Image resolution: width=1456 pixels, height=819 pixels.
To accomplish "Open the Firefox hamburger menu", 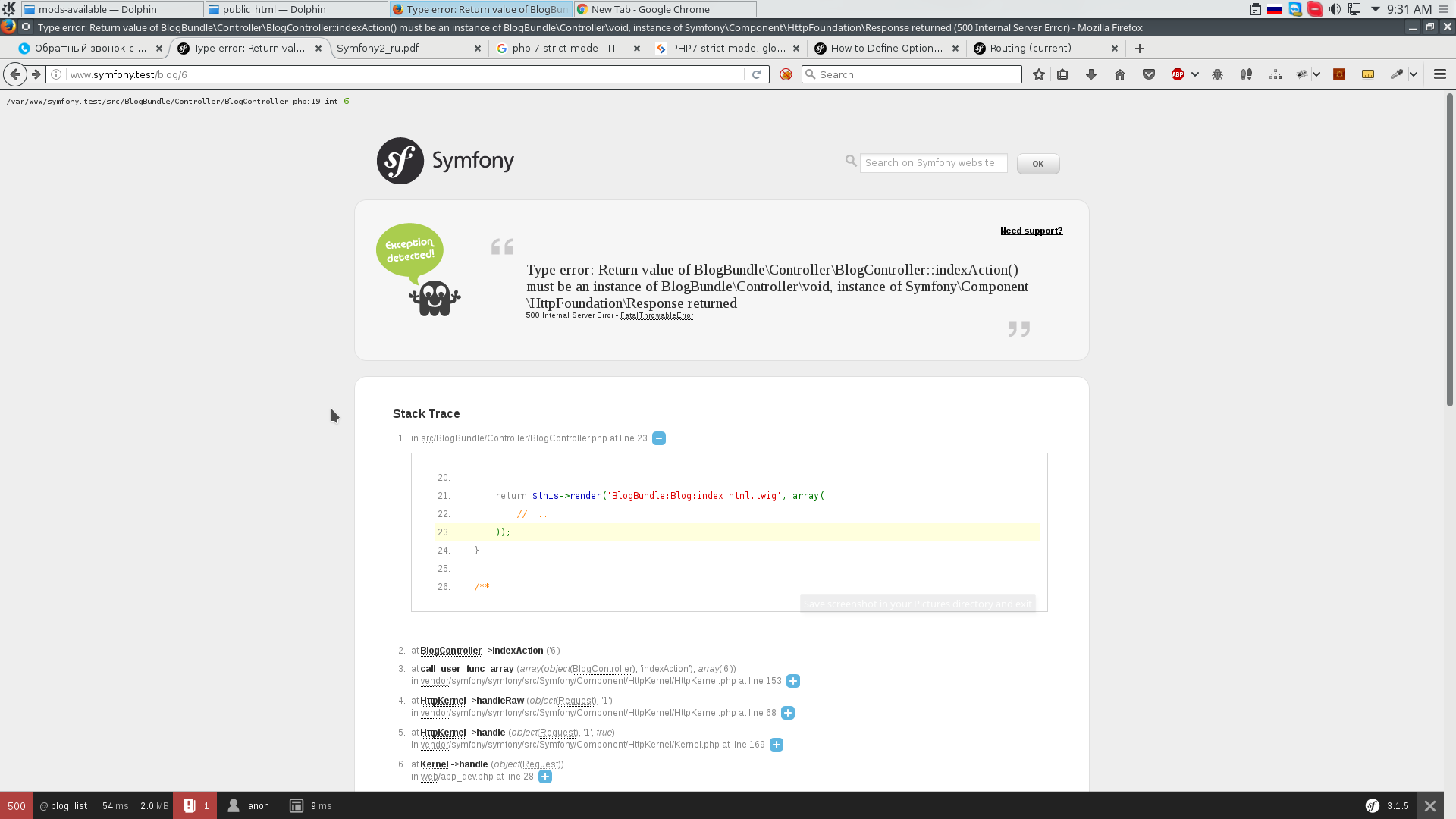I will (x=1440, y=74).
